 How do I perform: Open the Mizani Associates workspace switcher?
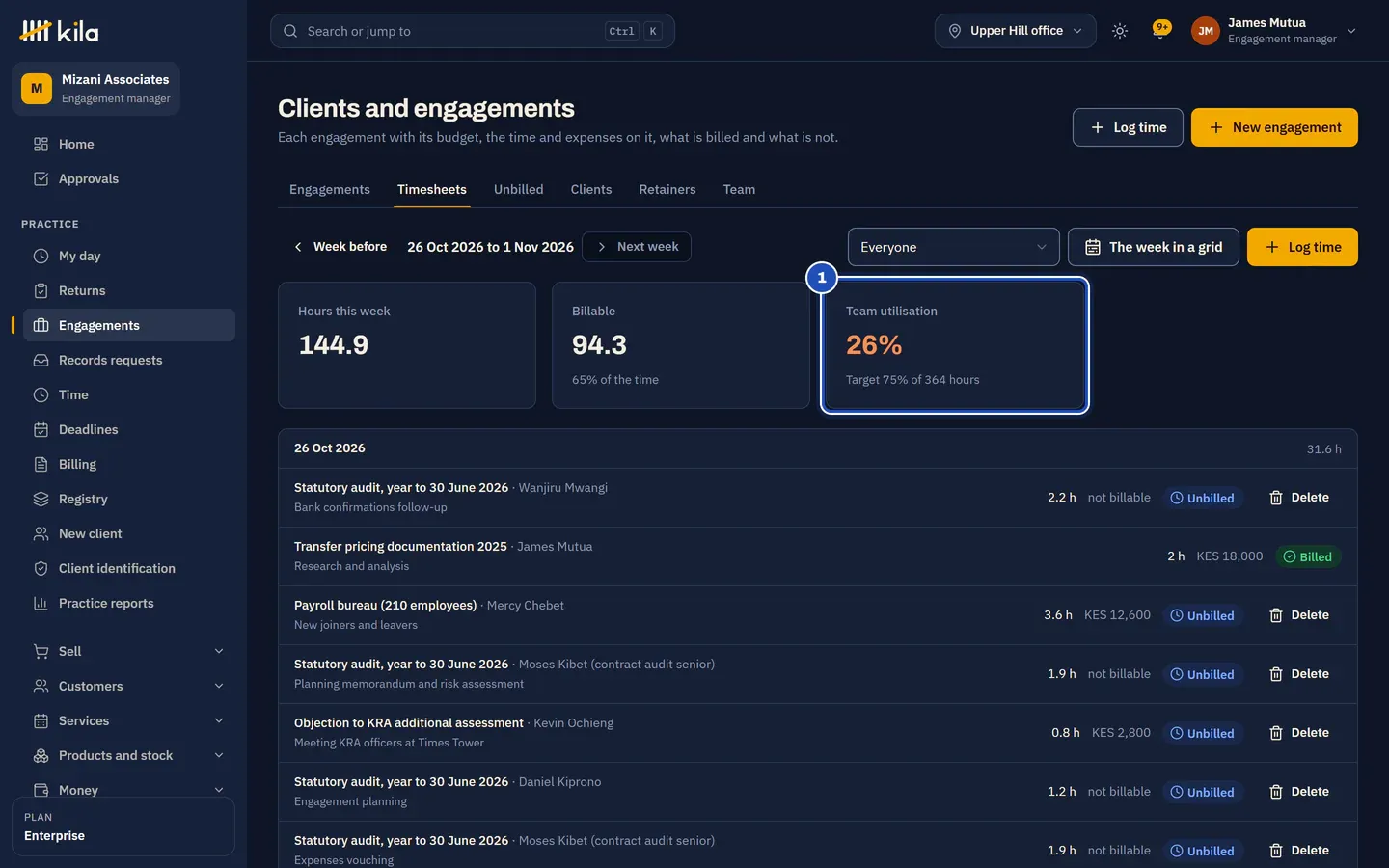(x=95, y=89)
